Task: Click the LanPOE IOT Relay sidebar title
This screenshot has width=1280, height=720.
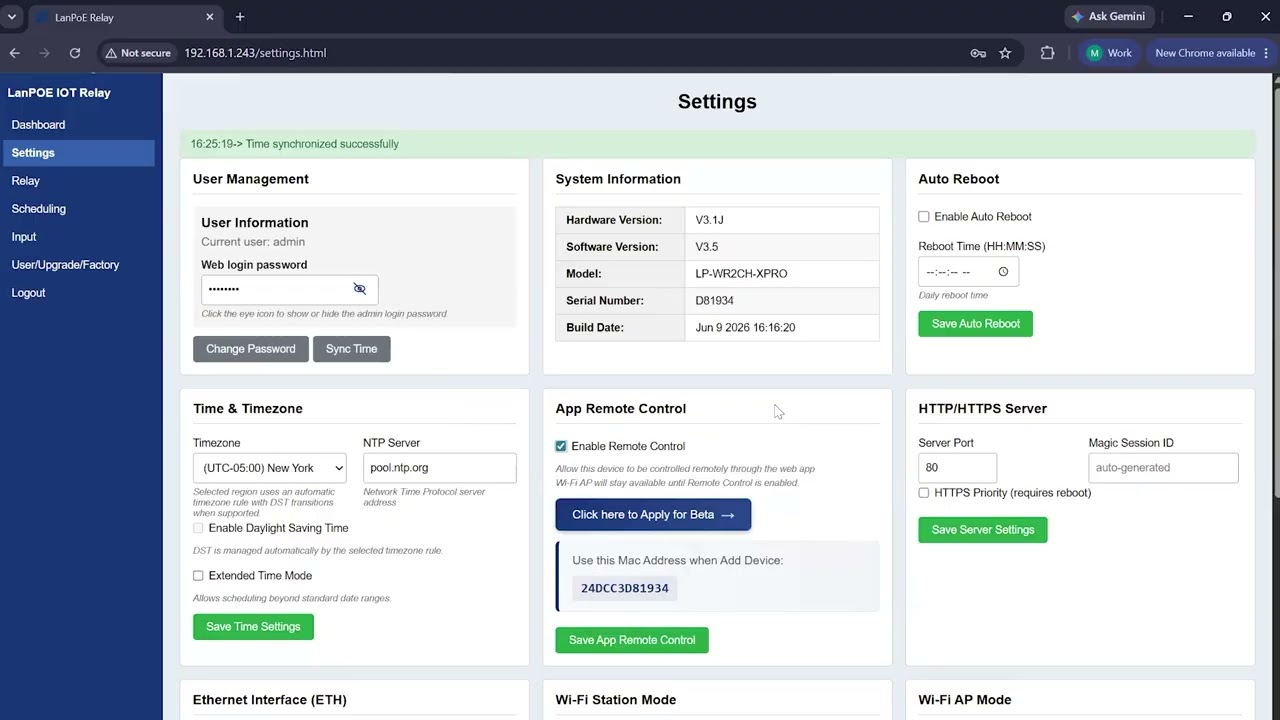Action: tap(59, 93)
